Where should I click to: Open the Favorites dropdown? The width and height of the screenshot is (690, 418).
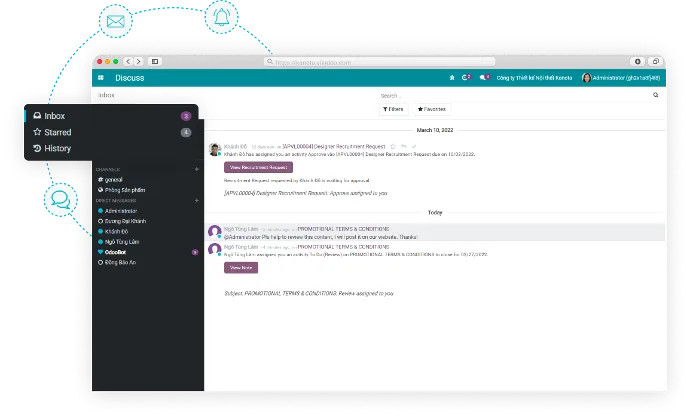[x=432, y=109]
